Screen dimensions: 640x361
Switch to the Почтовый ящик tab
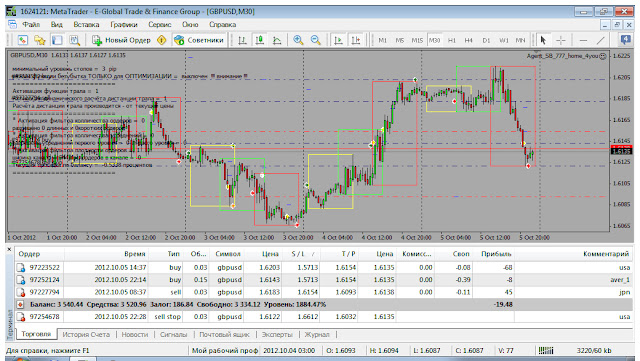[224, 334]
